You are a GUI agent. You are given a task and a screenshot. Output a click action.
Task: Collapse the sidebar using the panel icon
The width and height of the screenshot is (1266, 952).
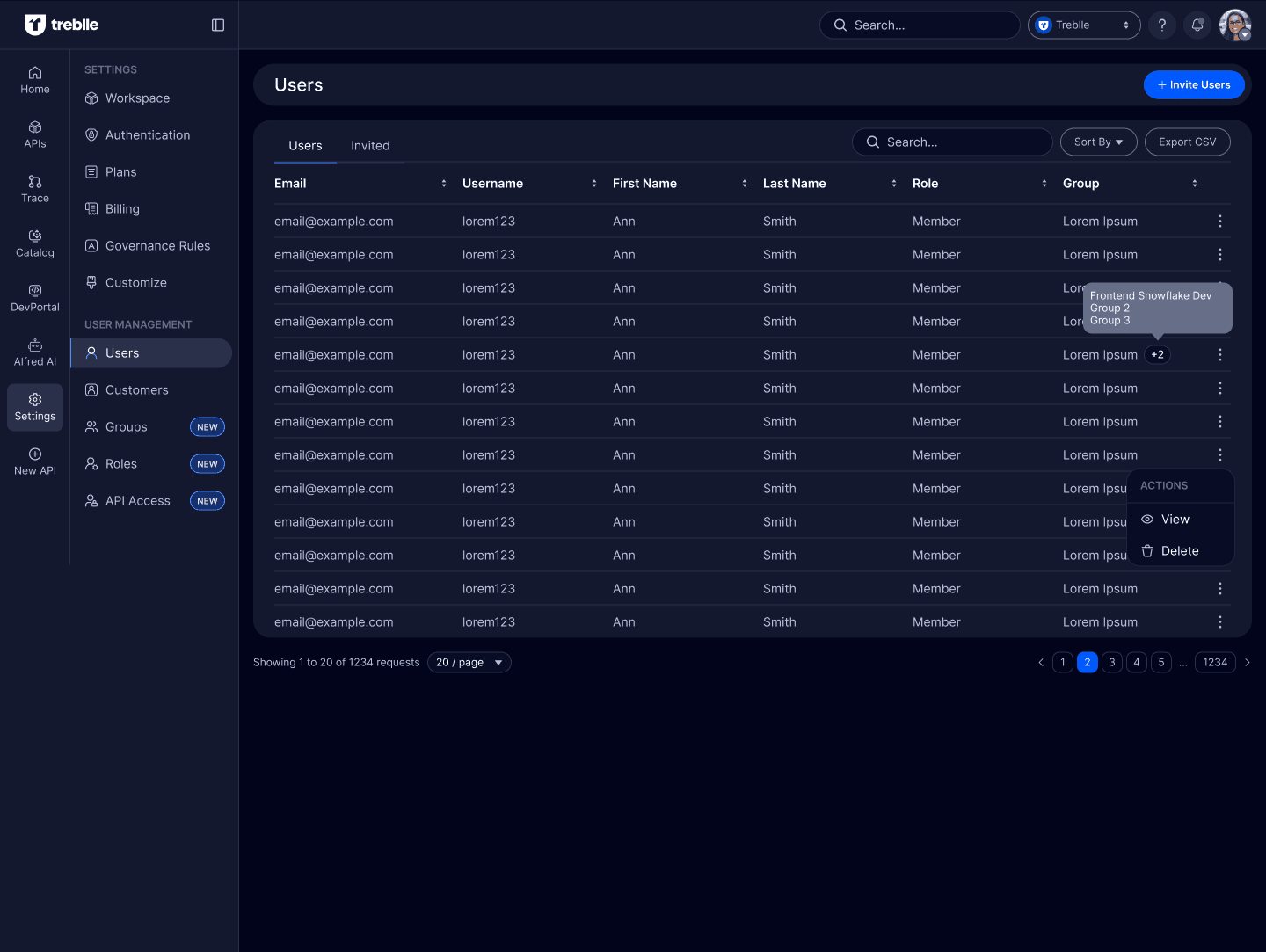pyautogui.click(x=218, y=25)
